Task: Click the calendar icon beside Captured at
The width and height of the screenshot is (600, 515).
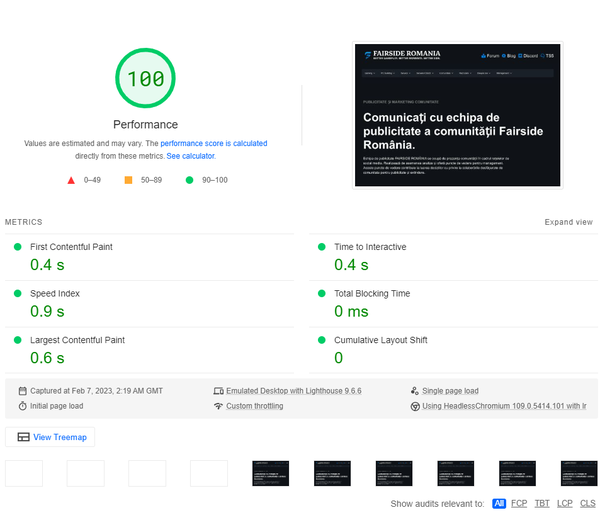Action: [x=23, y=391]
